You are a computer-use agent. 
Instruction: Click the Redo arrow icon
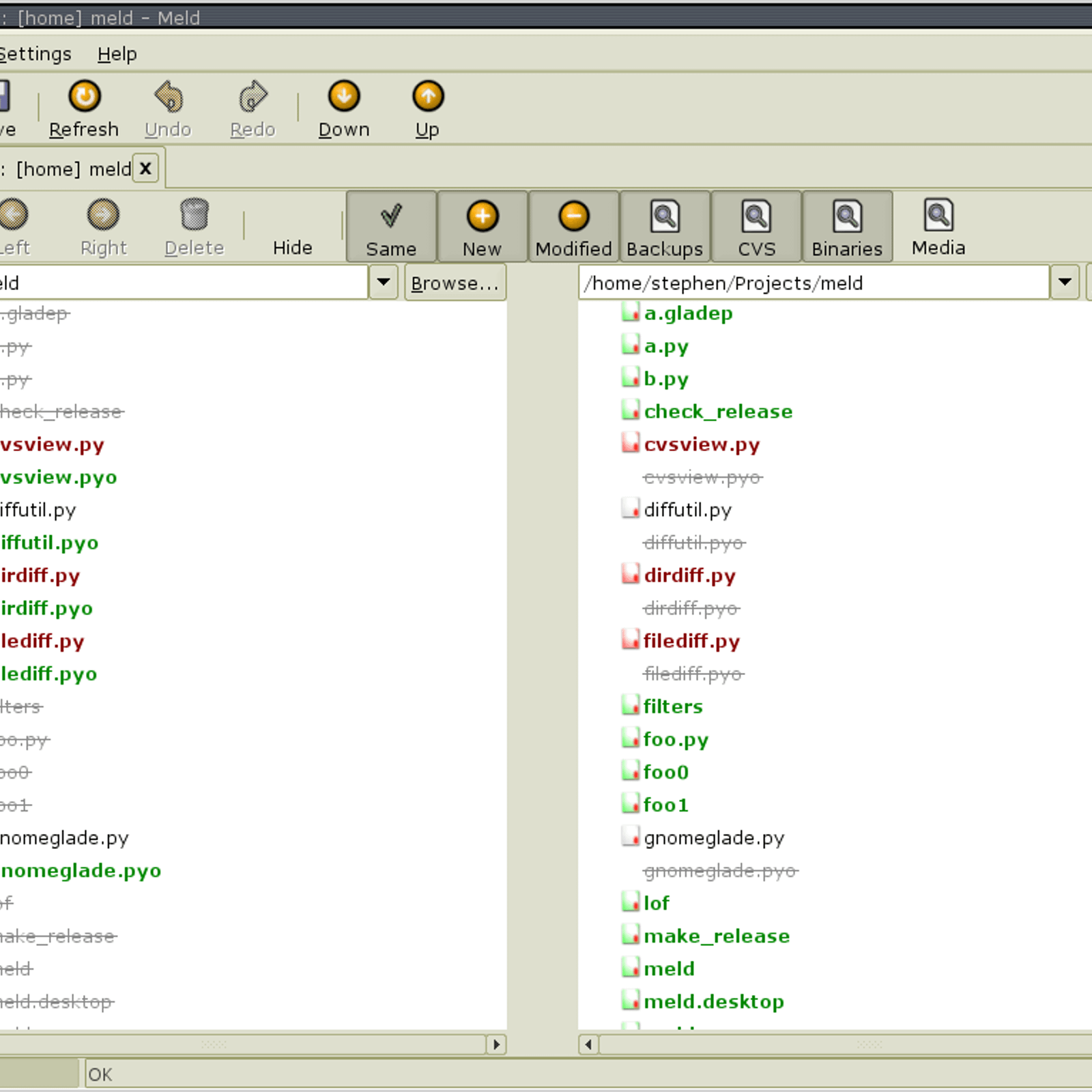point(253,96)
